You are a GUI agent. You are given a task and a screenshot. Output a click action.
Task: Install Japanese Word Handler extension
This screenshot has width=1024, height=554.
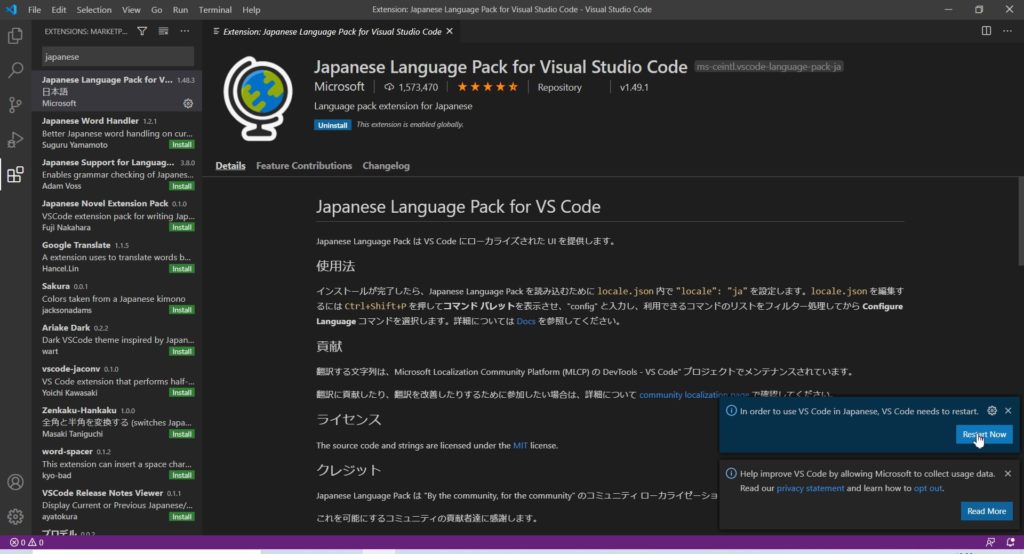(x=182, y=144)
